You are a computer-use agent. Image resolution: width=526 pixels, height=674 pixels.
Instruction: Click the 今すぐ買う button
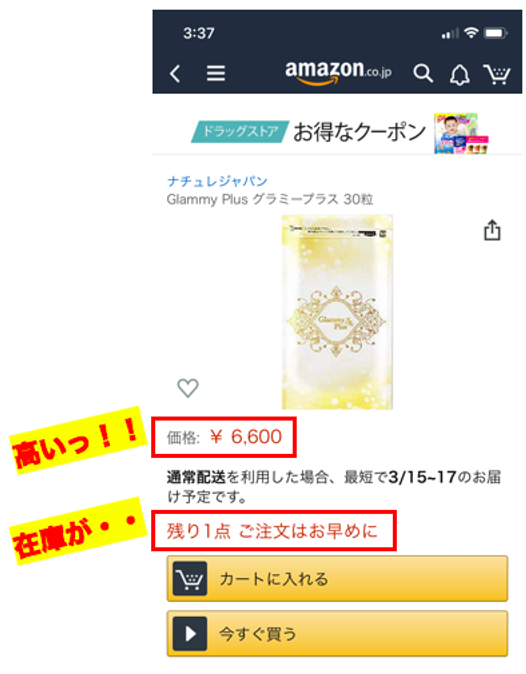click(337, 633)
